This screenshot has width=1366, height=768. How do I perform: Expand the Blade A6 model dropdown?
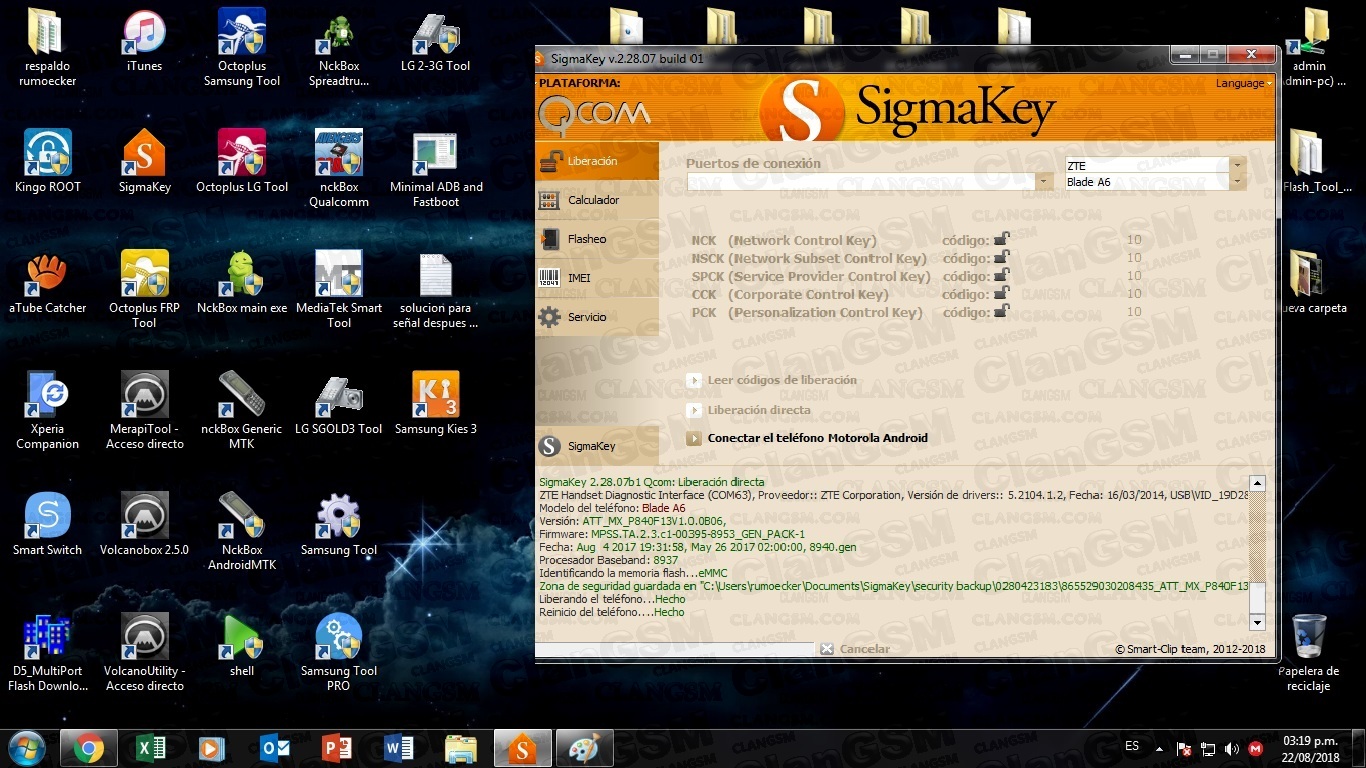[x=1238, y=182]
